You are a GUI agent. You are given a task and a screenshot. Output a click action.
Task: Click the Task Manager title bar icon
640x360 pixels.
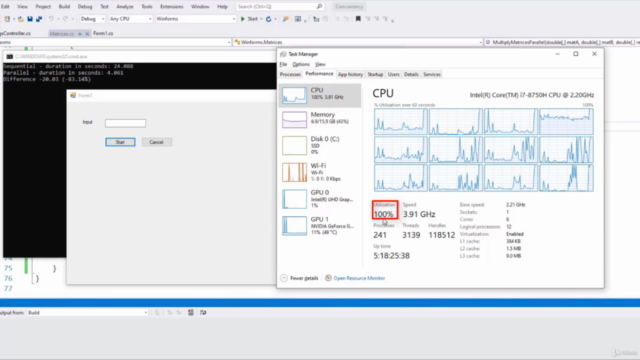point(283,54)
